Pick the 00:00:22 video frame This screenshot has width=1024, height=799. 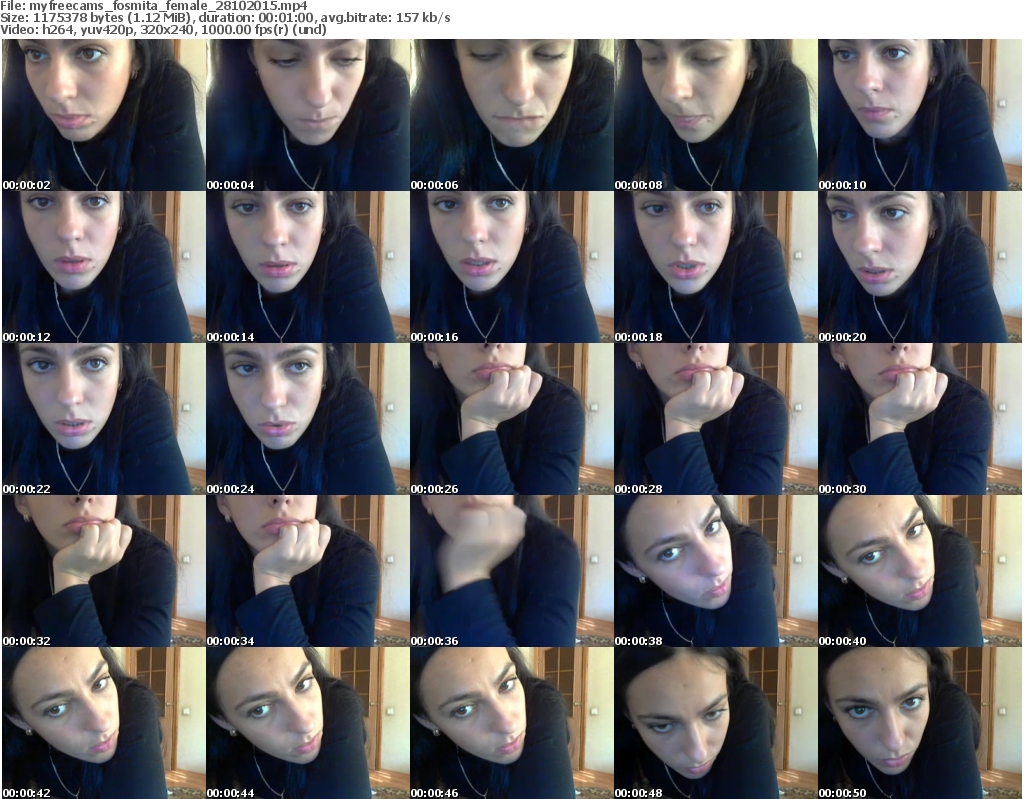pos(104,419)
